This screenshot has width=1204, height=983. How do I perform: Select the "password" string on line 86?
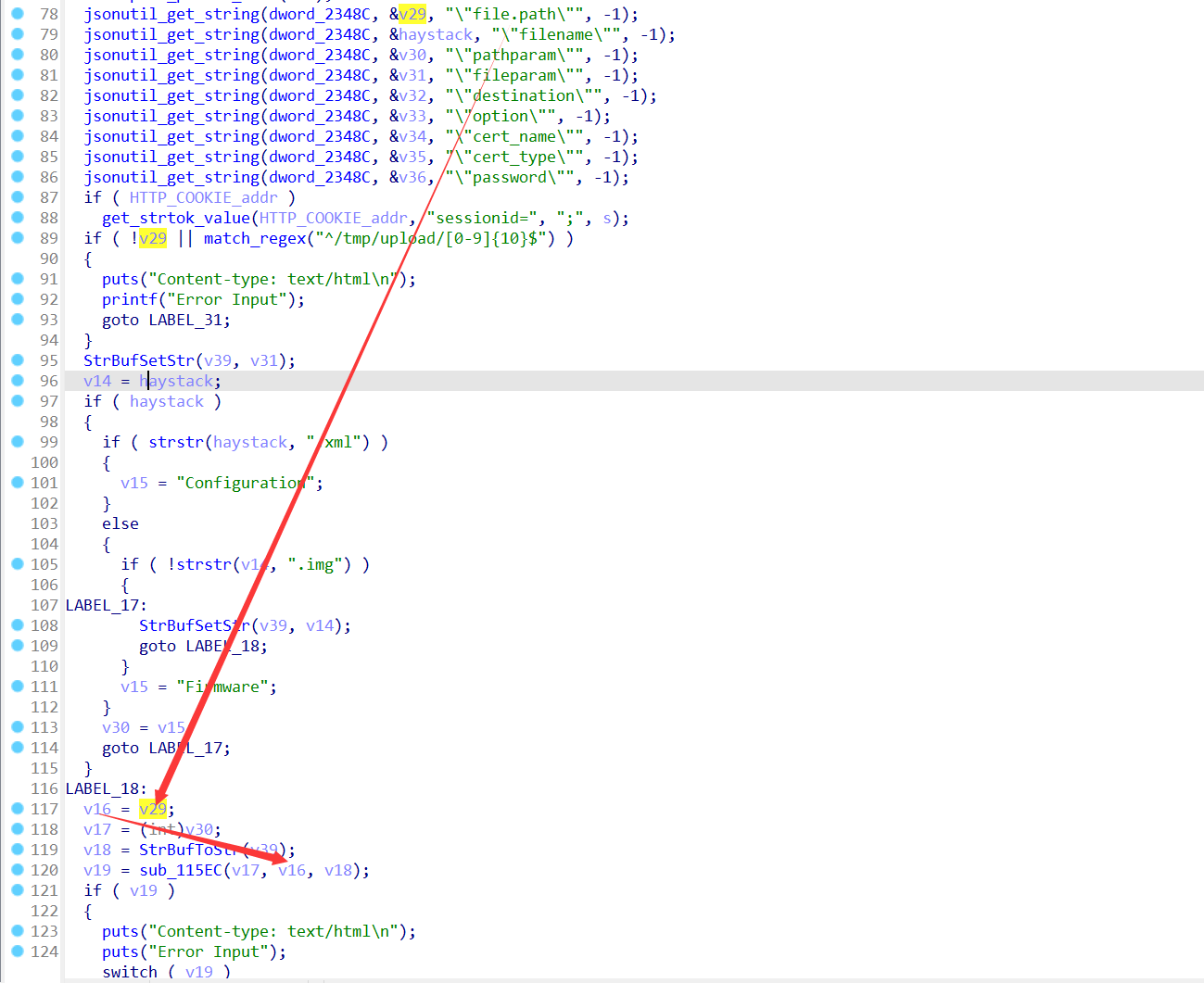[x=511, y=178]
